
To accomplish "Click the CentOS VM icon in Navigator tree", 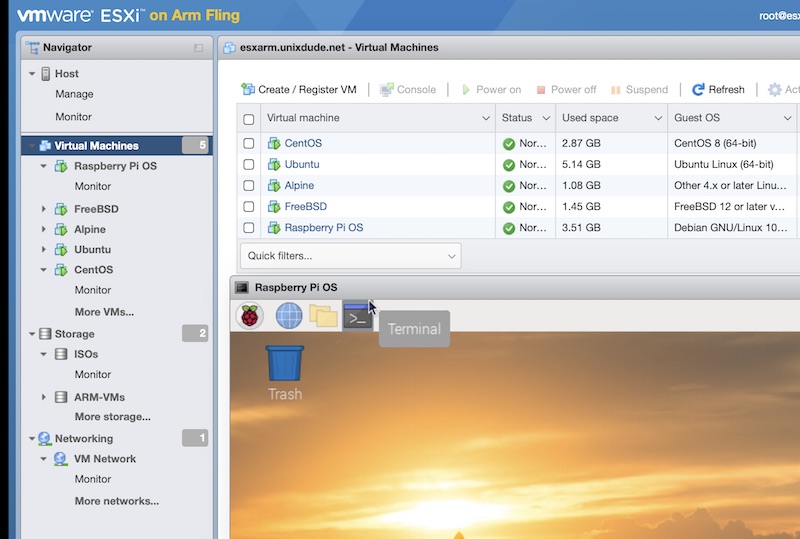I will [x=61, y=270].
